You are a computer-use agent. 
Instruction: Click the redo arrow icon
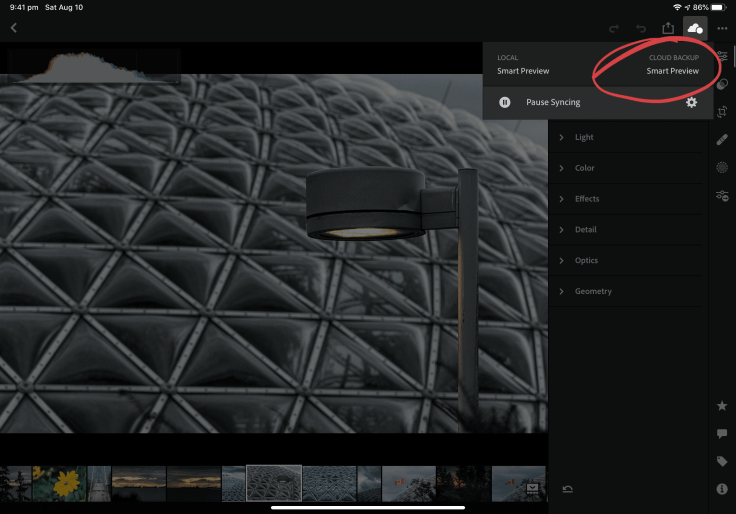pyautogui.click(x=613, y=29)
